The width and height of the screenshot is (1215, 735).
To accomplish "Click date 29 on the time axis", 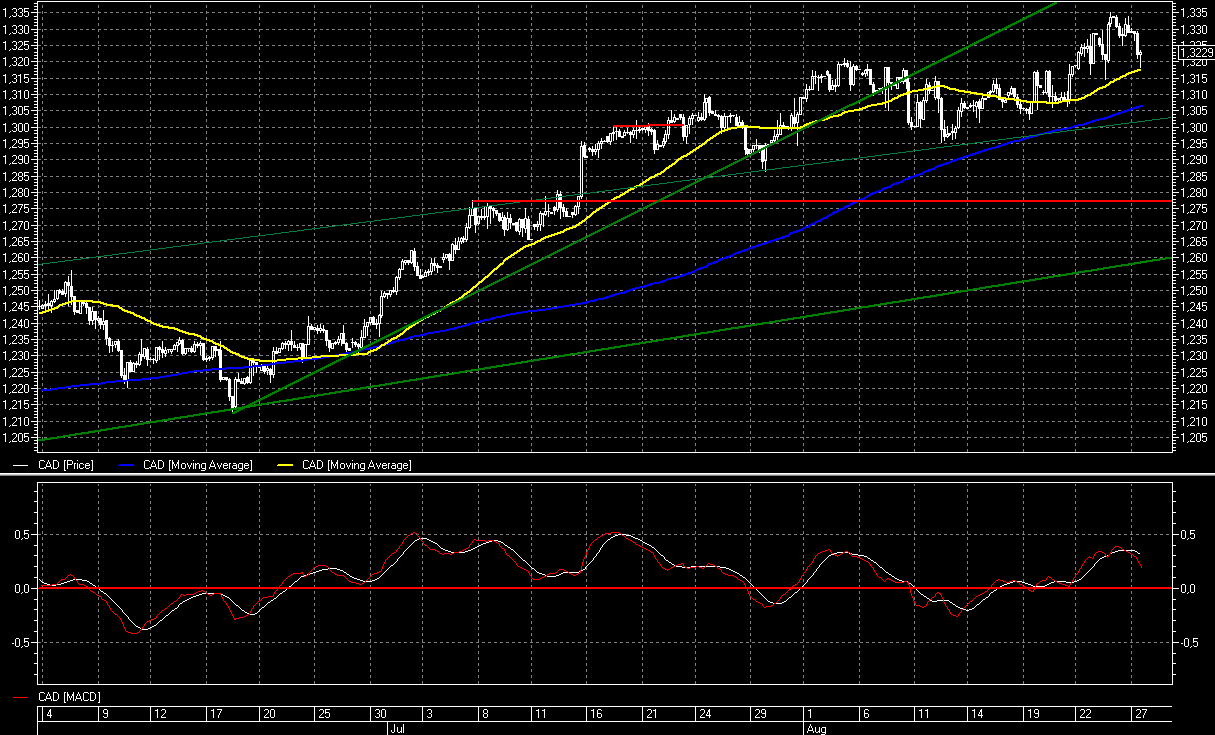I will [x=759, y=714].
